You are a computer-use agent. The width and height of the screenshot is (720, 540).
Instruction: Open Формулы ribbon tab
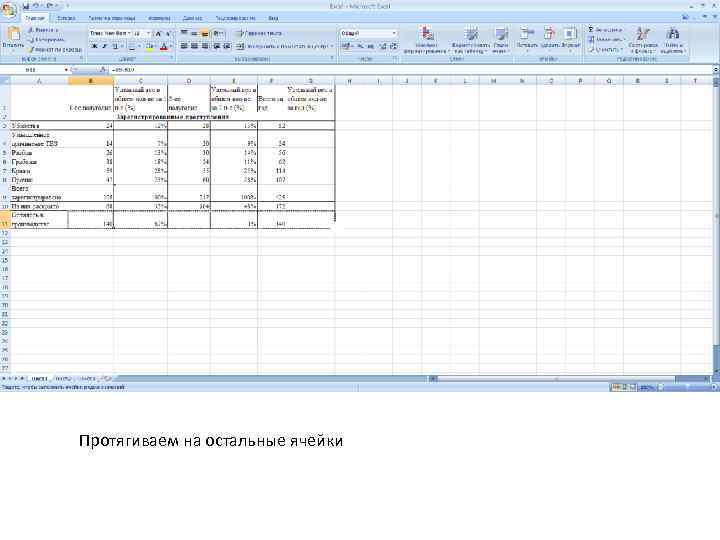pos(159,18)
